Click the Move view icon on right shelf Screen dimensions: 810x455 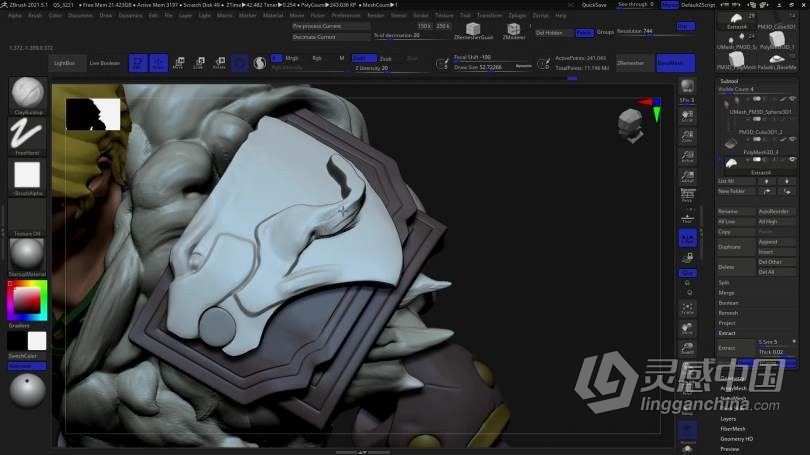(688, 328)
